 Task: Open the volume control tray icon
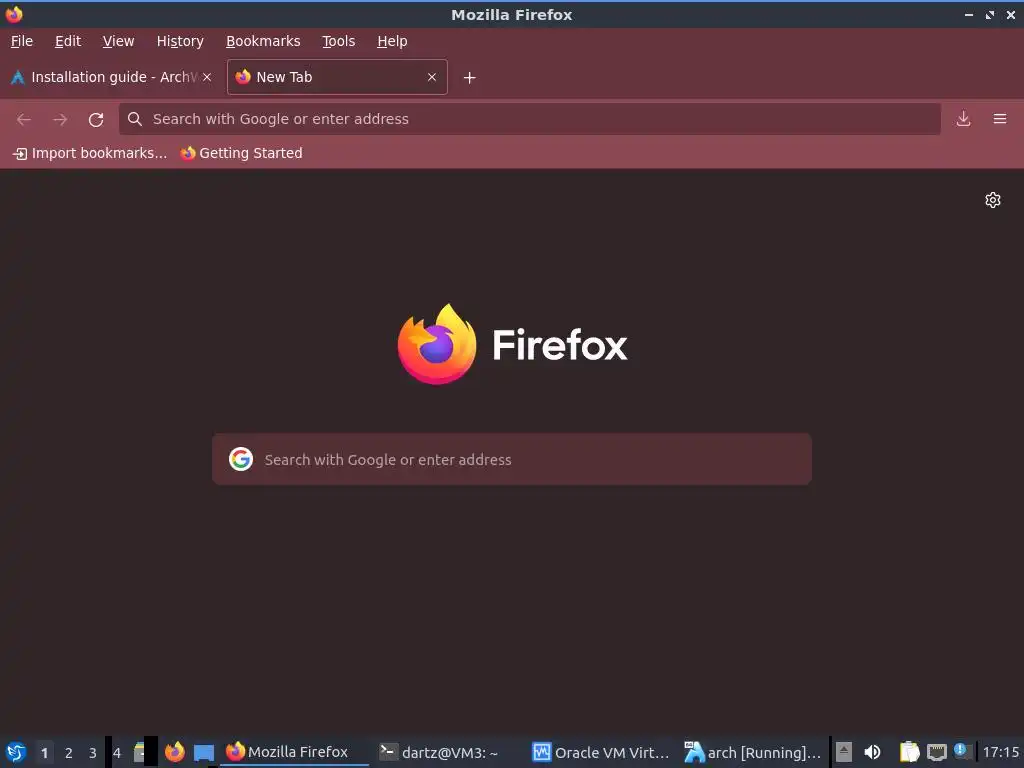[x=872, y=752]
